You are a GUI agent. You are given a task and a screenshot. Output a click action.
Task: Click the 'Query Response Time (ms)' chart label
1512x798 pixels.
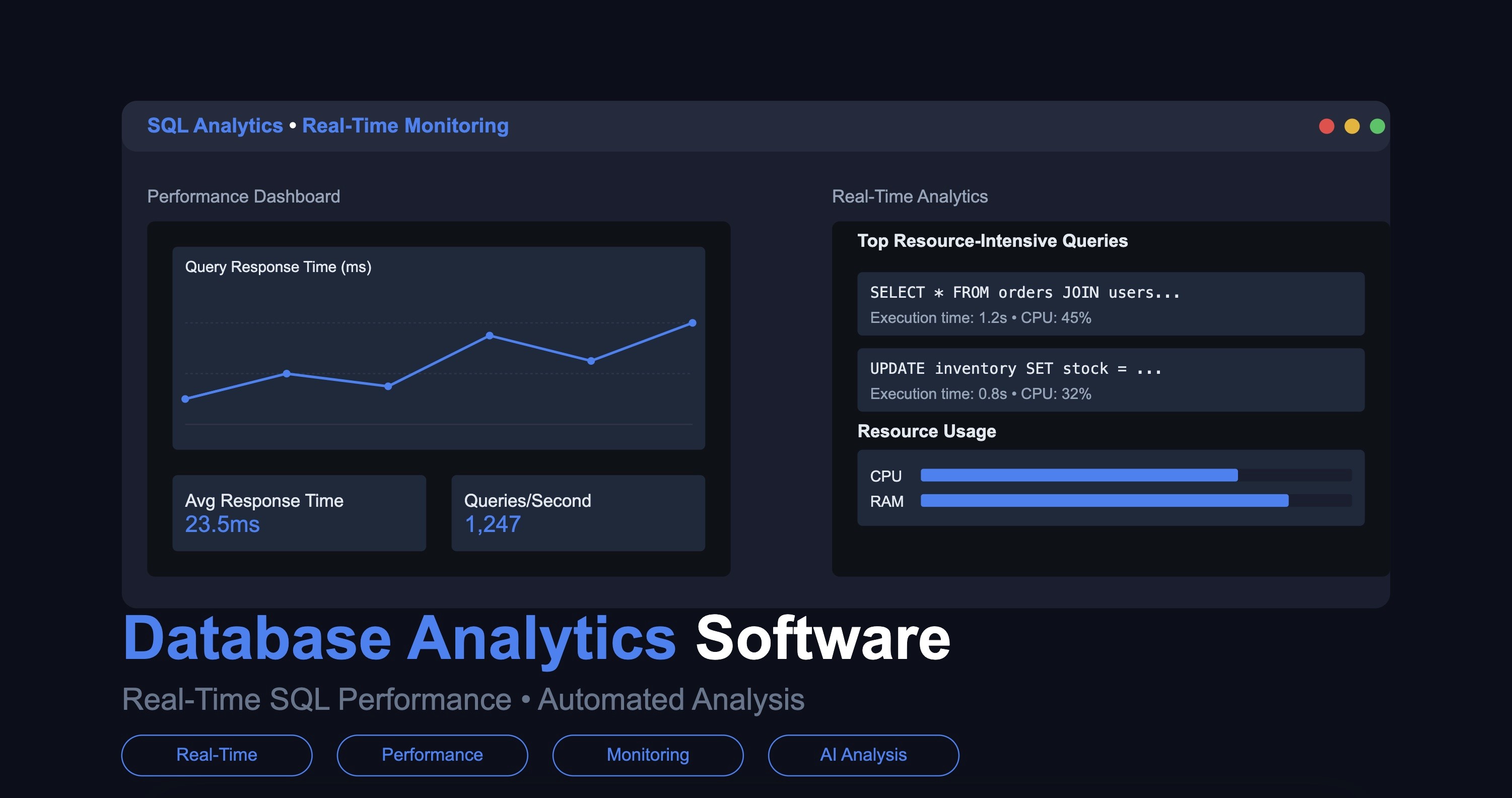[278, 267]
